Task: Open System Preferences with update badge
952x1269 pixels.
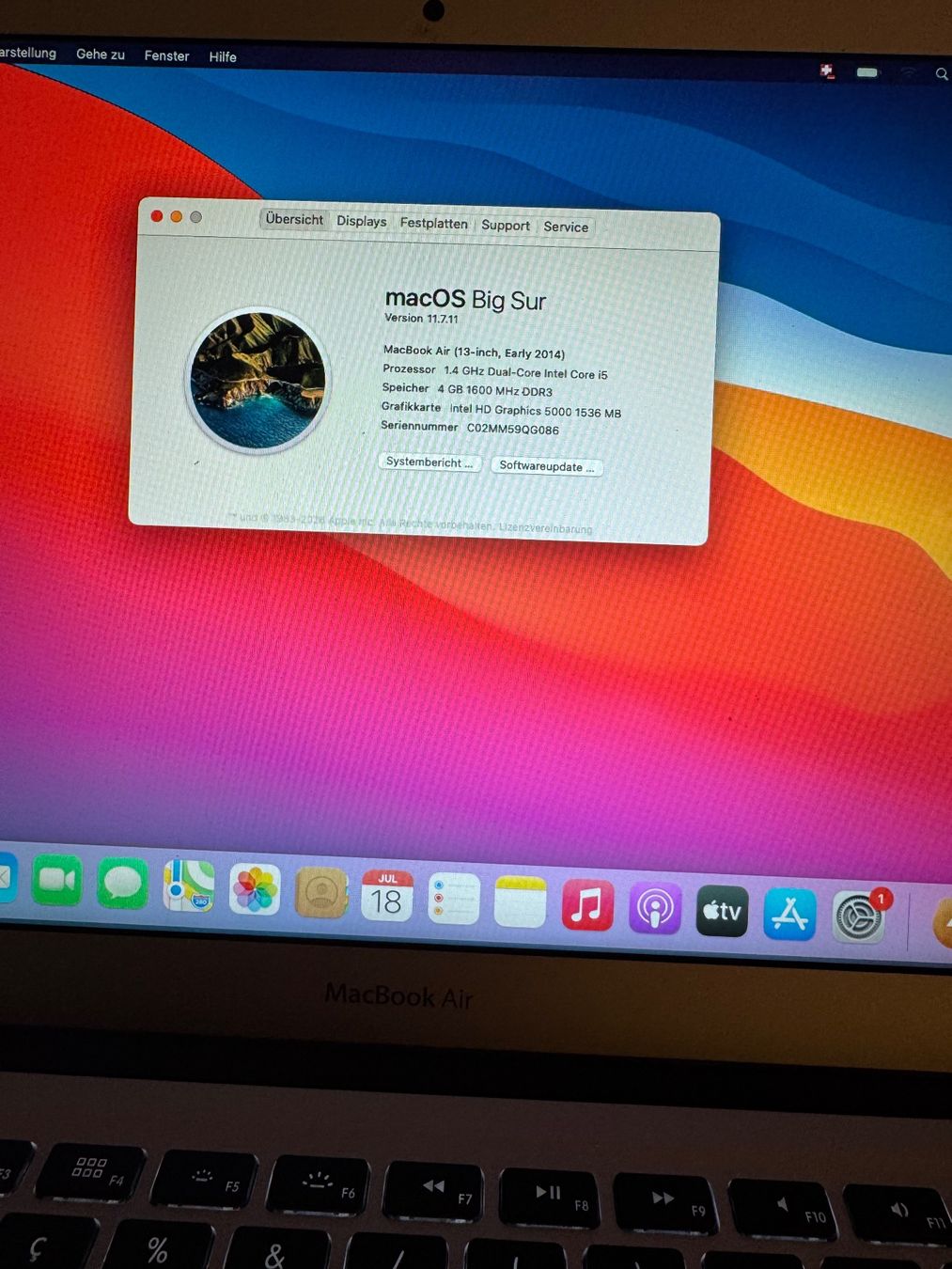Action: [859, 917]
